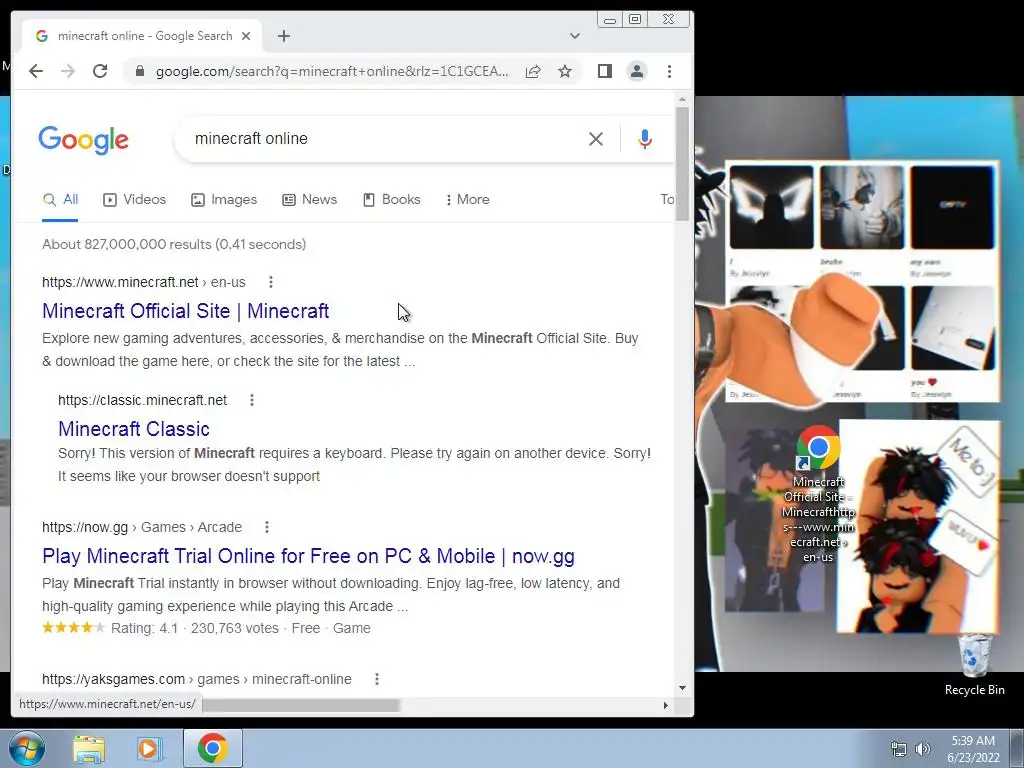Screen dimensions: 1024x768
Task: Switch to the Videos tab
Action: pos(135,200)
